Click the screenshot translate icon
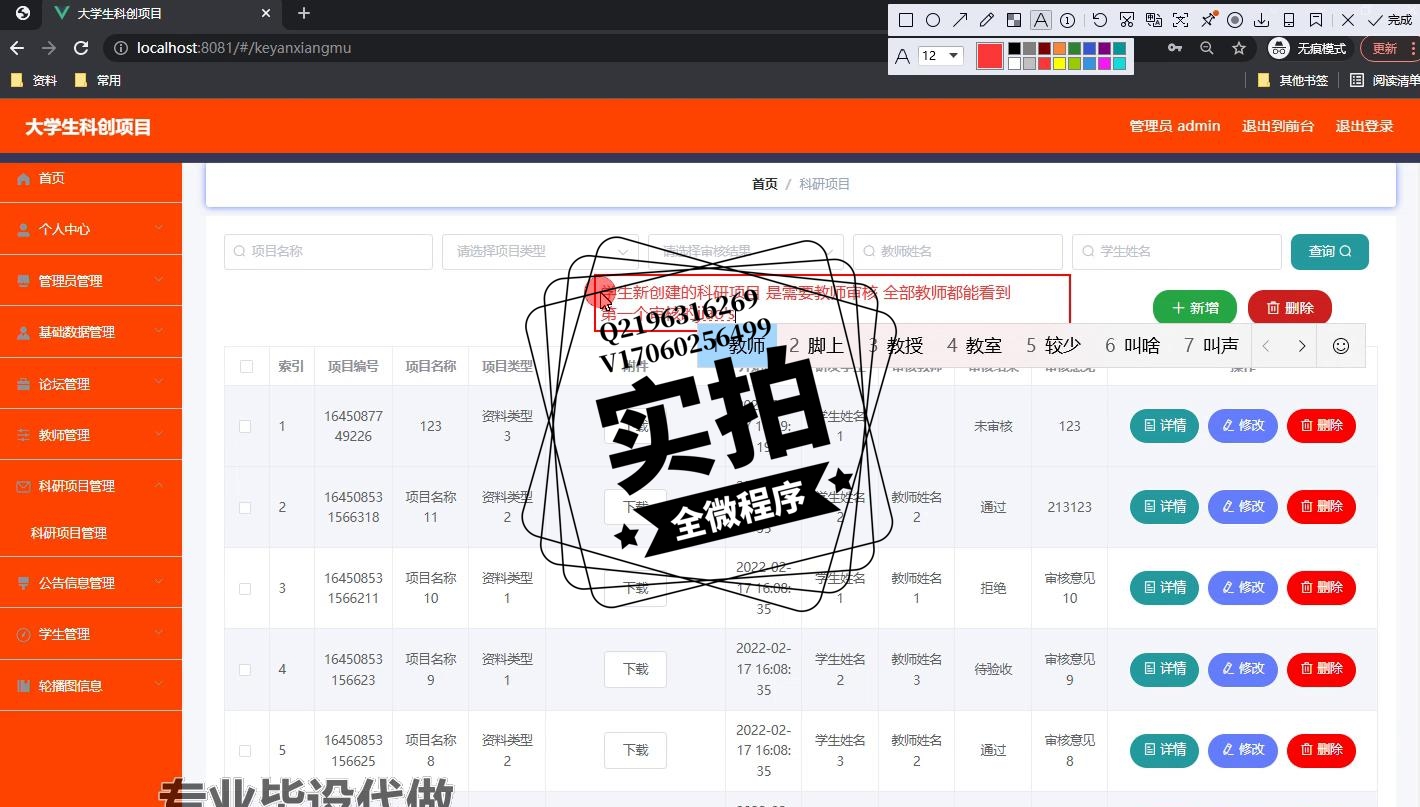 (1154, 20)
